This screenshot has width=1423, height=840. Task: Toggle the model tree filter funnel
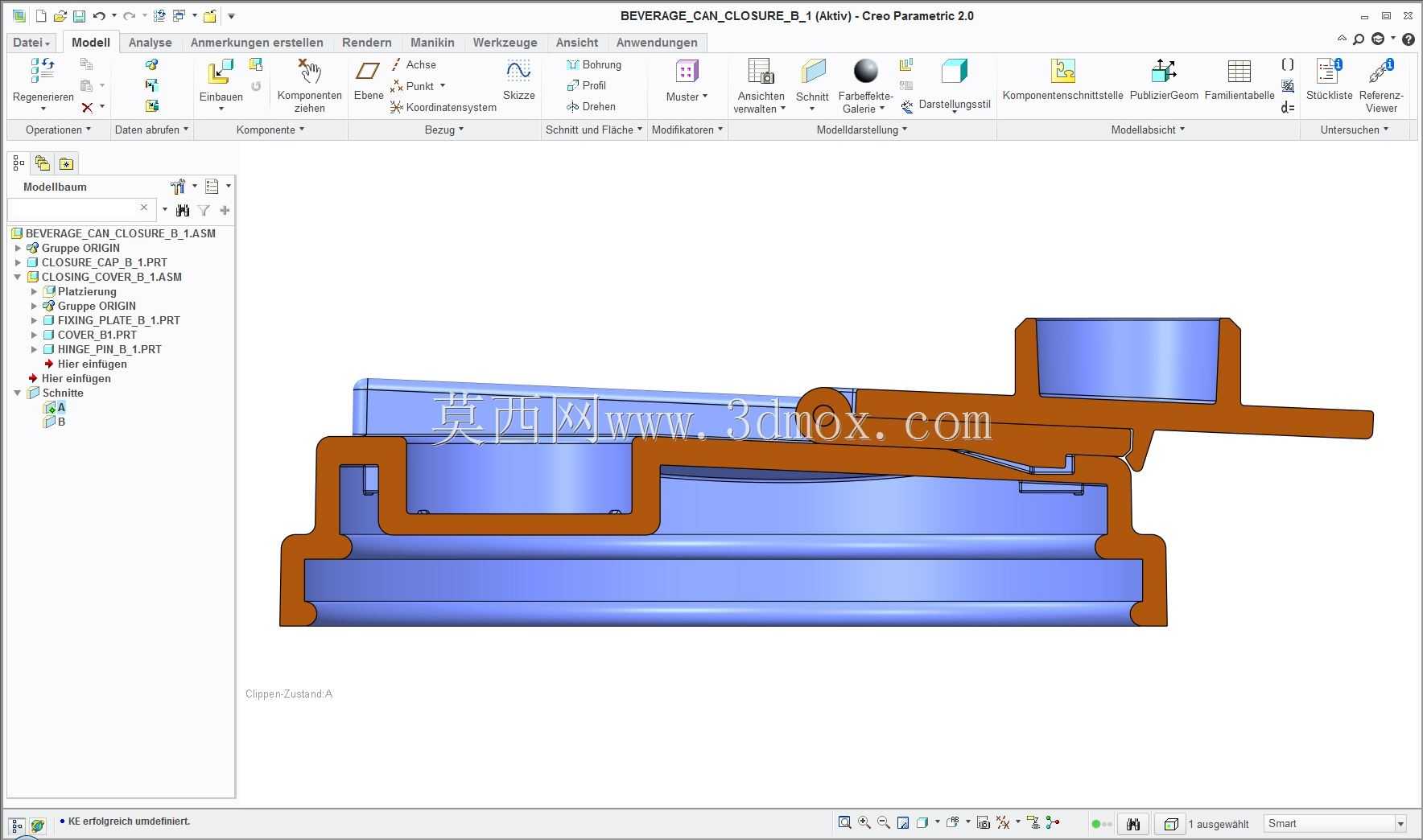coord(204,211)
